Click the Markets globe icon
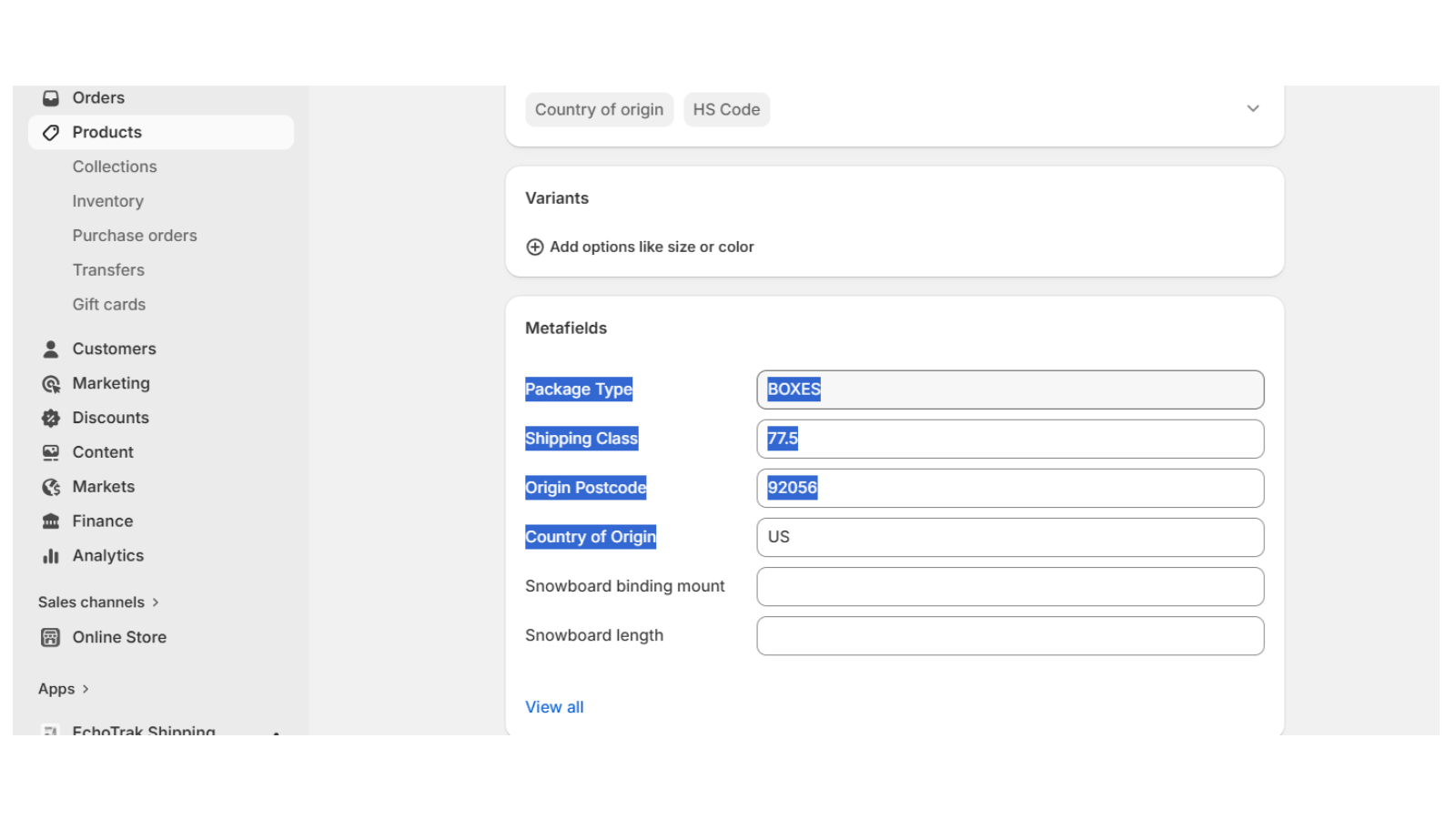The image size is (1456, 819). click(x=50, y=486)
